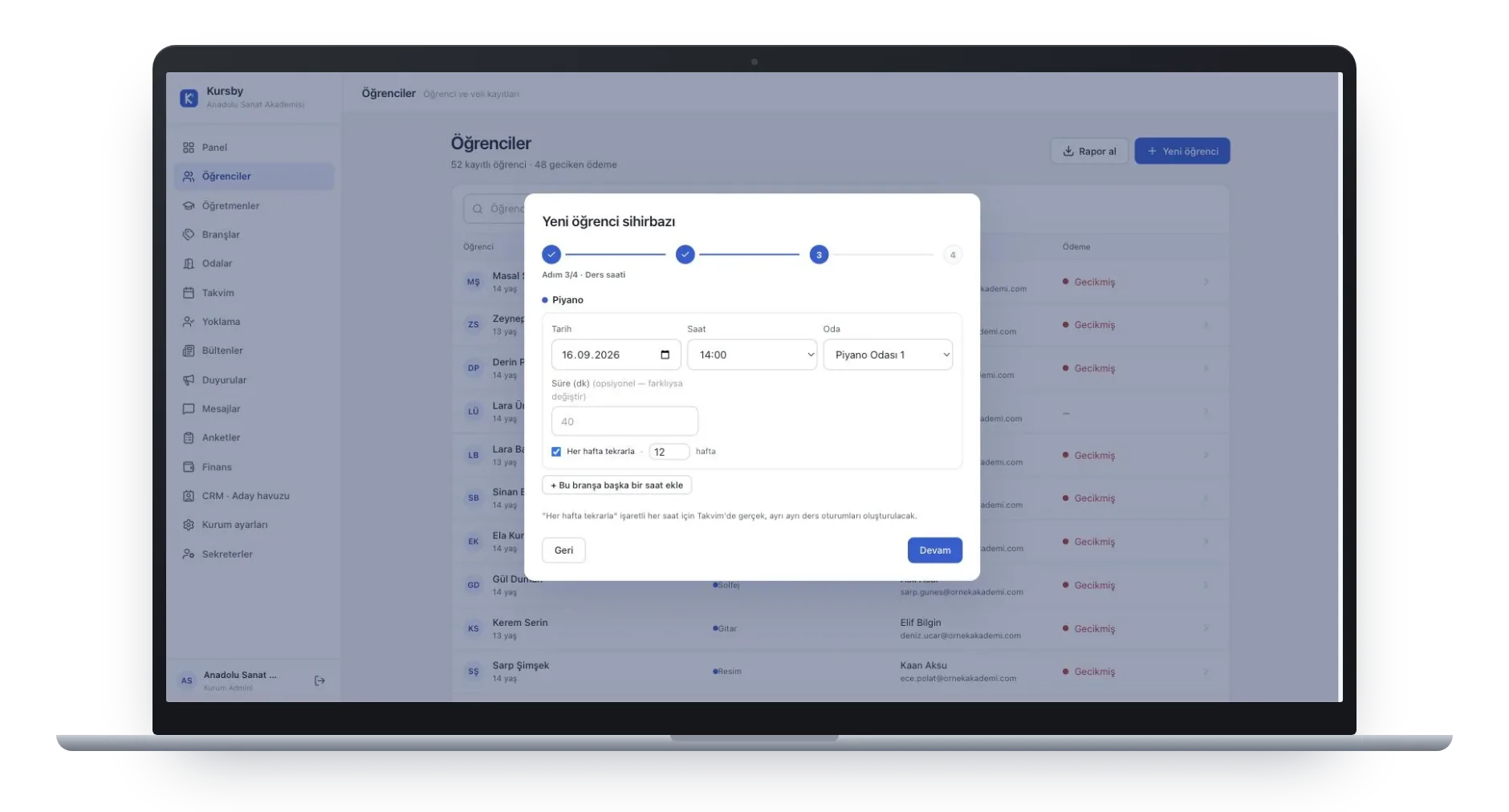Click the second completed step circle in the wizard
The image size is (1509, 812).
tap(685, 255)
